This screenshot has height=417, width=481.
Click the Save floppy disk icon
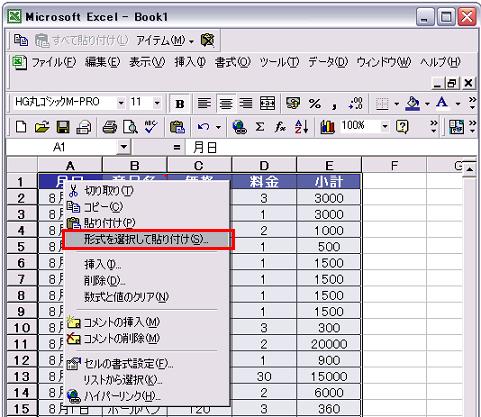point(63,127)
